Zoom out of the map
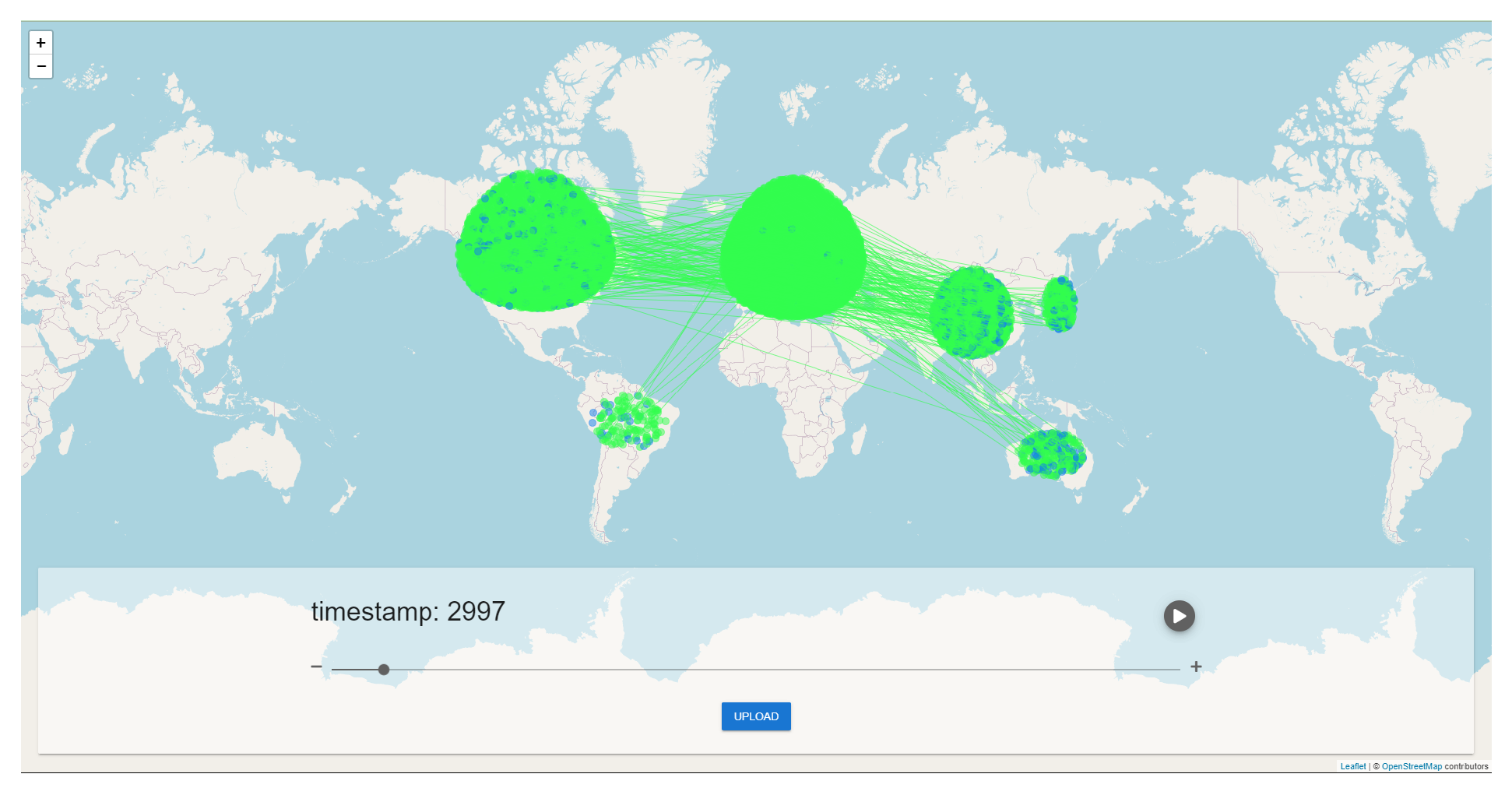The image size is (1512, 795). pos(41,67)
